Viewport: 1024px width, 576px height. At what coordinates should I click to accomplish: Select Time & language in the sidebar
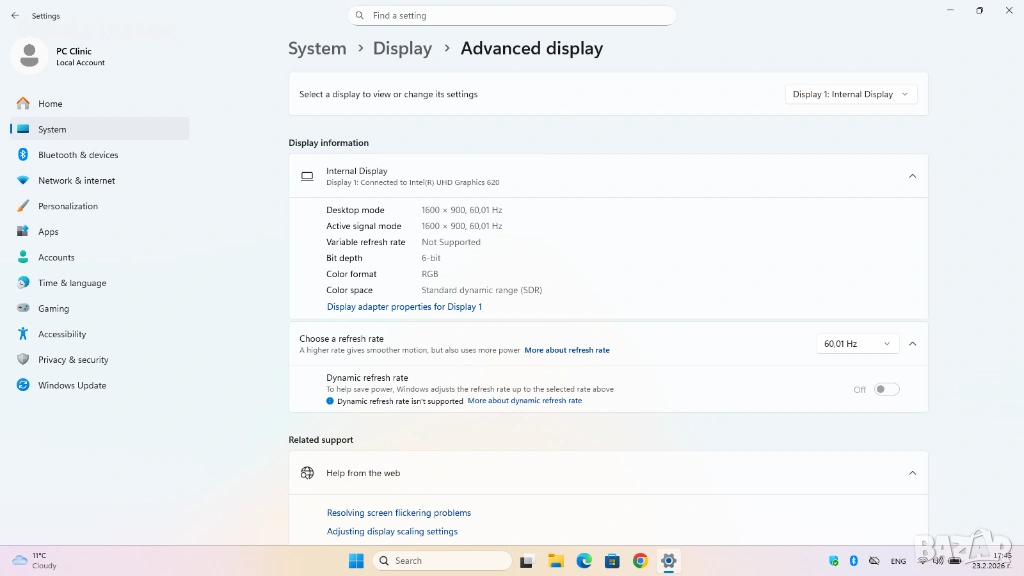(x=72, y=283)
